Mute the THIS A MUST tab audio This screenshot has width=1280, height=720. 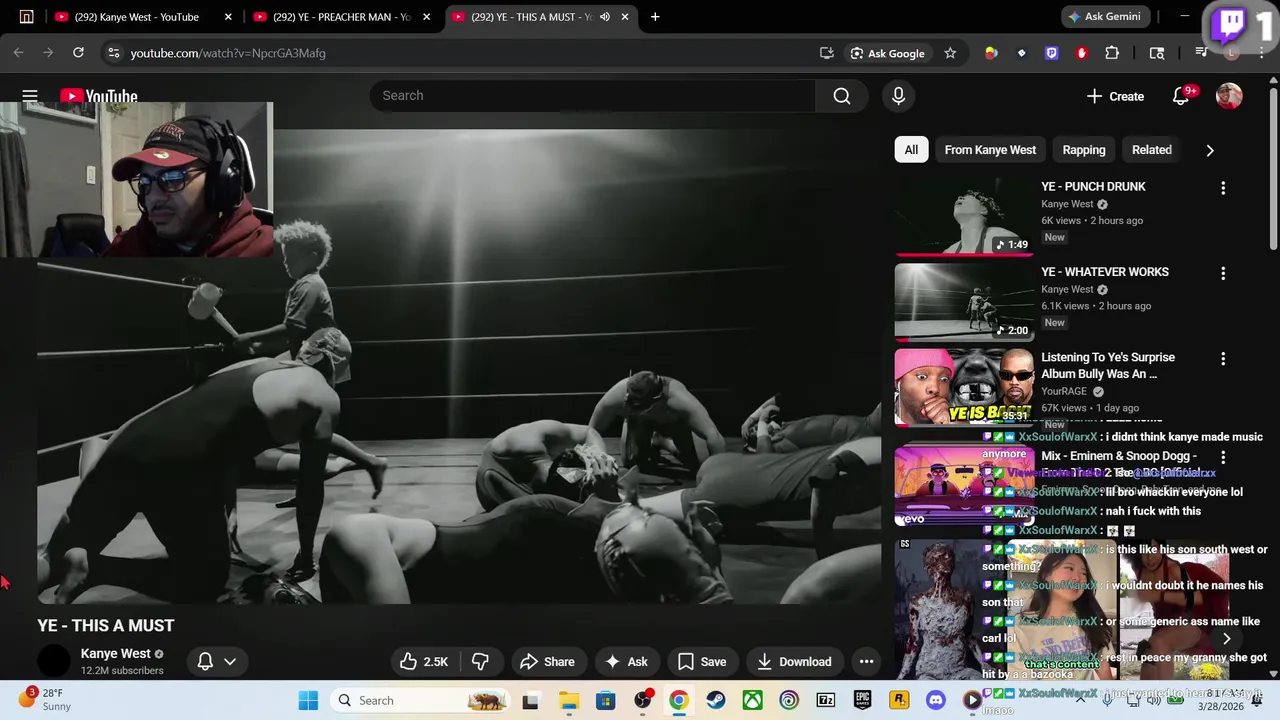click(604, 17)
